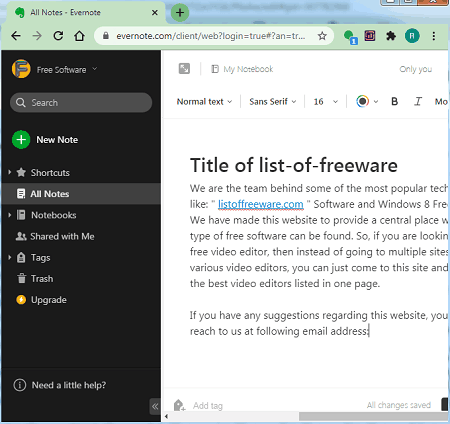The image size is (450, 424).
Task: Open the red square browser extension icon
Action: pyautogui.click(x=370, y=35)
